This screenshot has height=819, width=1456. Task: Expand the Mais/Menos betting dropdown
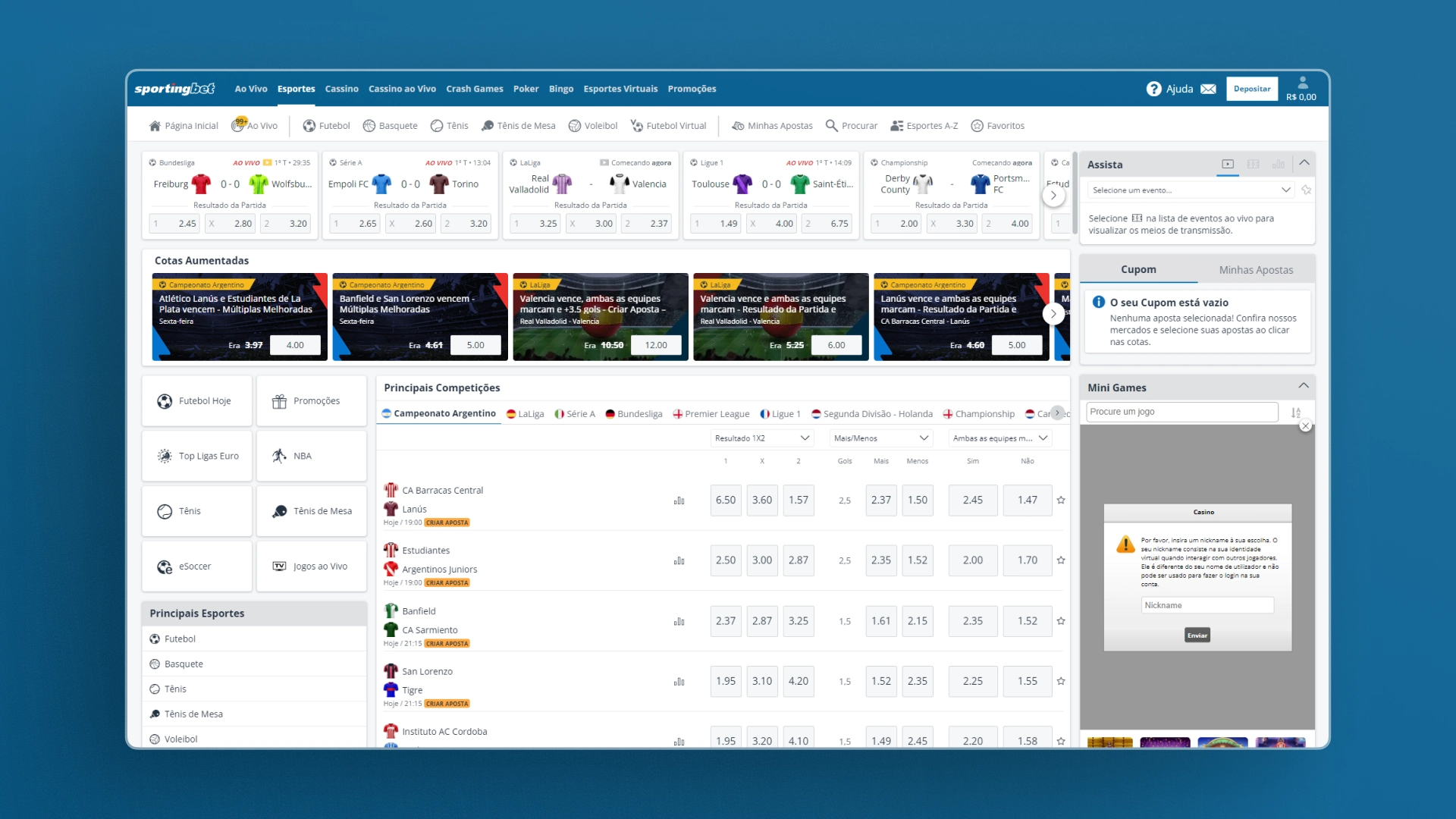click(880, 438)
